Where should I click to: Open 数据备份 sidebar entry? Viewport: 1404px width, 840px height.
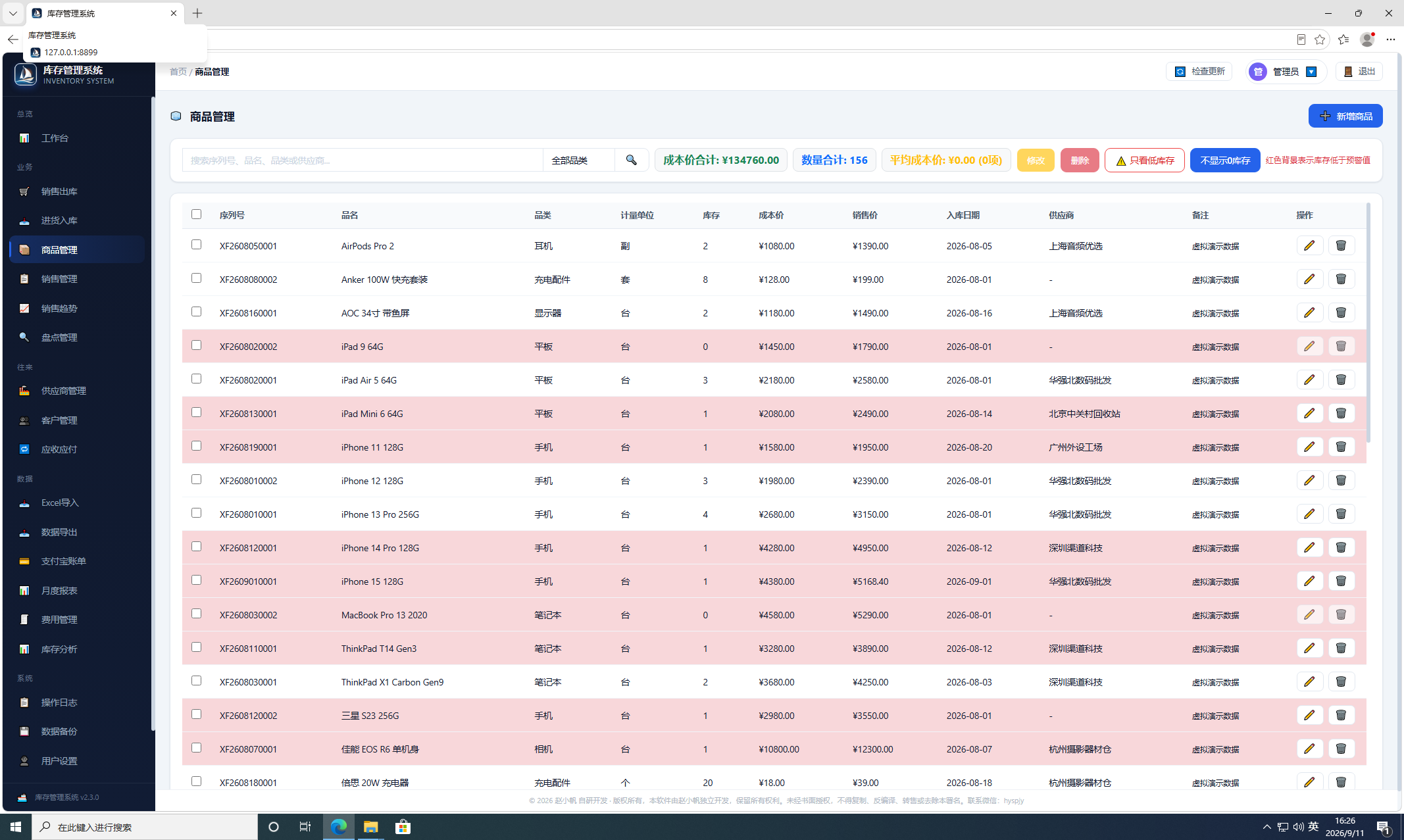[59, 731]
